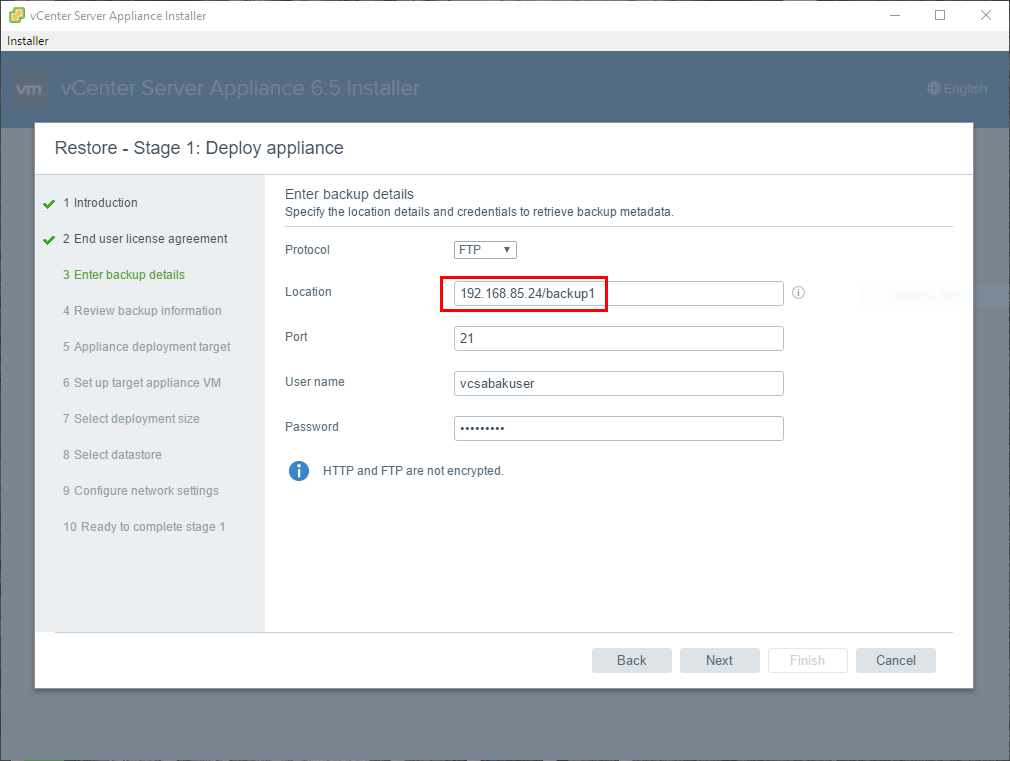Click the disabled Finish button
This screenshot has height=761, width=1010.
808,660
